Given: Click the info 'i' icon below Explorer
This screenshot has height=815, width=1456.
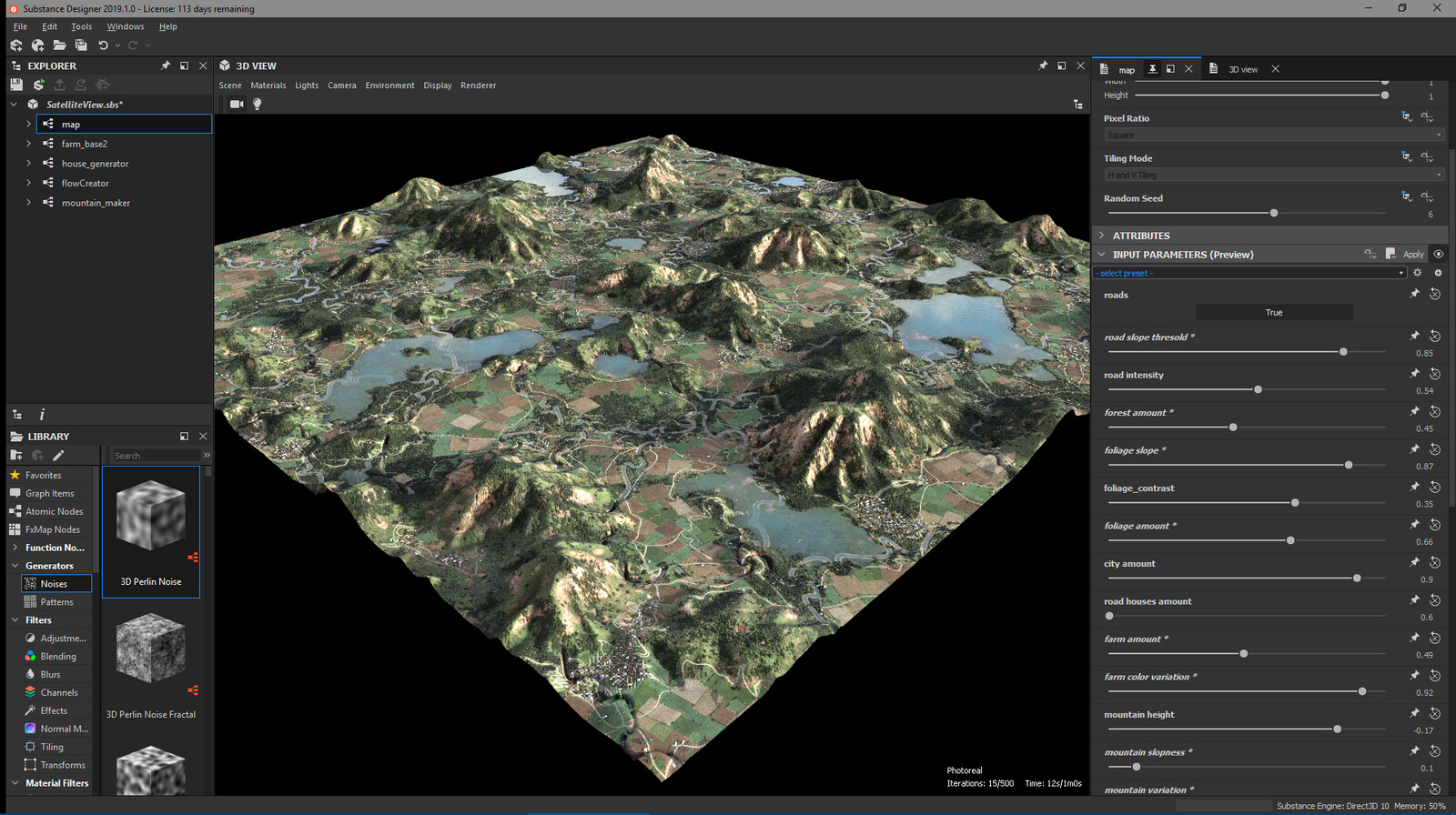Looking at the screenshot, I should (42, 414).
